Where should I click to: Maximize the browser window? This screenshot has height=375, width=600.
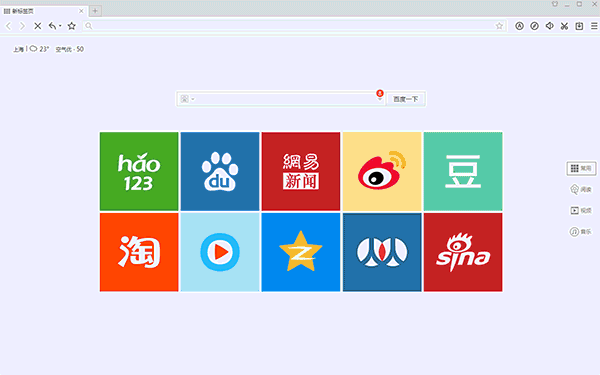point(579,4)
